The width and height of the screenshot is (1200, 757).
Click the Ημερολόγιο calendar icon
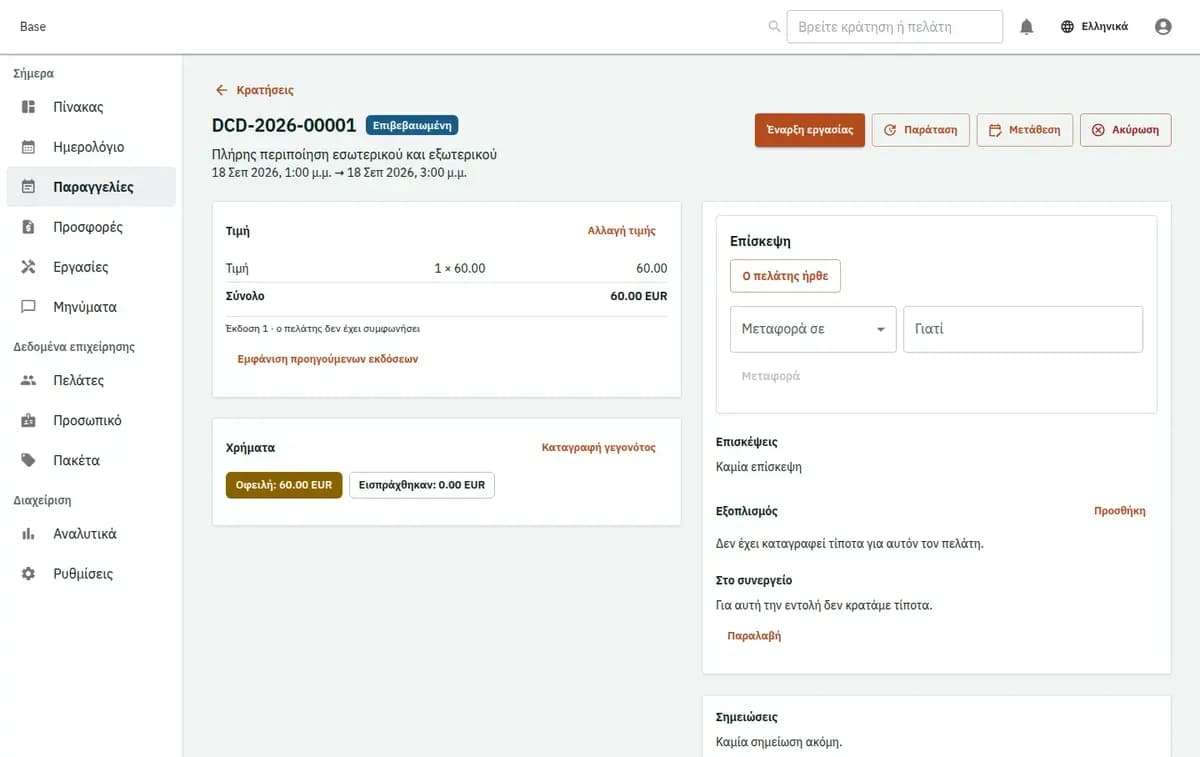[29, 147]
